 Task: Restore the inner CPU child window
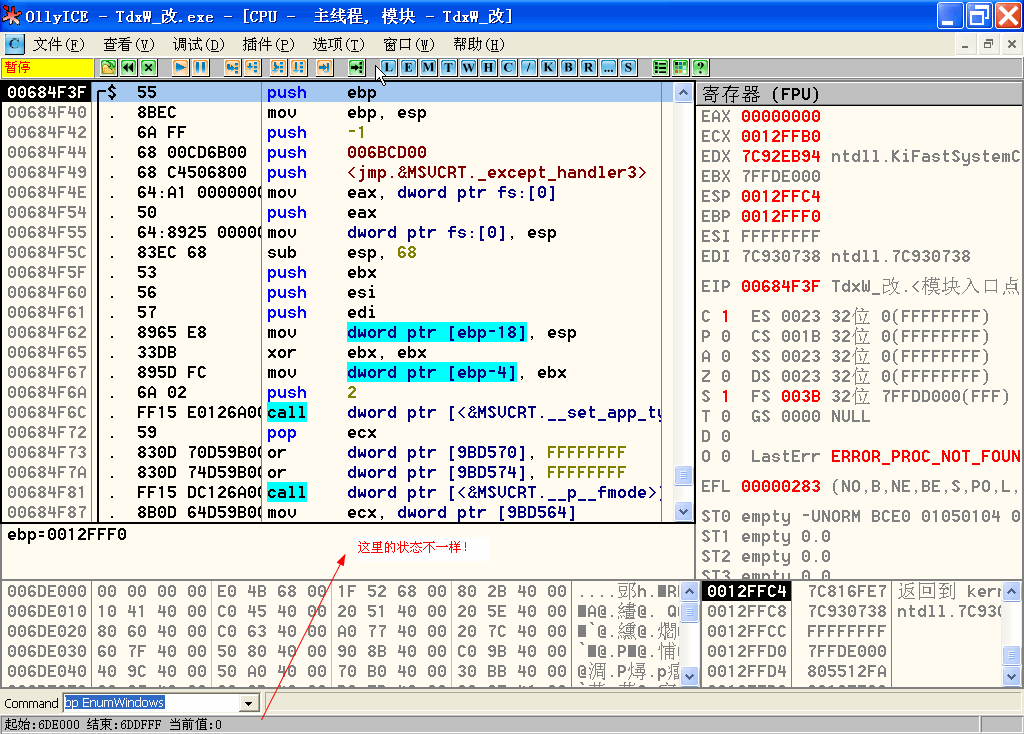tap(988, 44)
